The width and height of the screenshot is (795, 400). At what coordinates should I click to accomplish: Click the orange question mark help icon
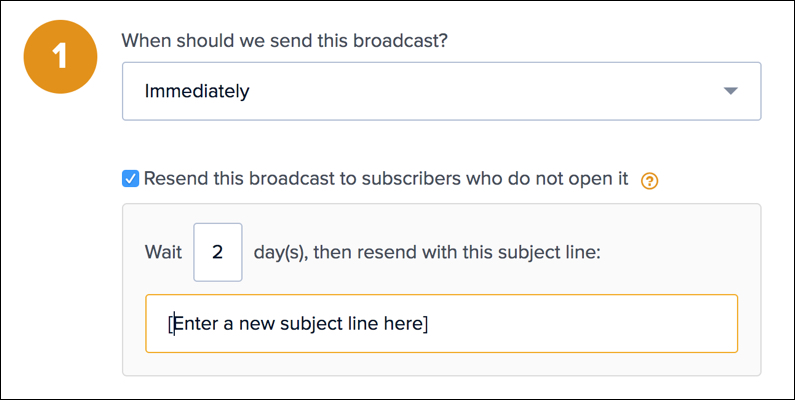pos(649,181)
